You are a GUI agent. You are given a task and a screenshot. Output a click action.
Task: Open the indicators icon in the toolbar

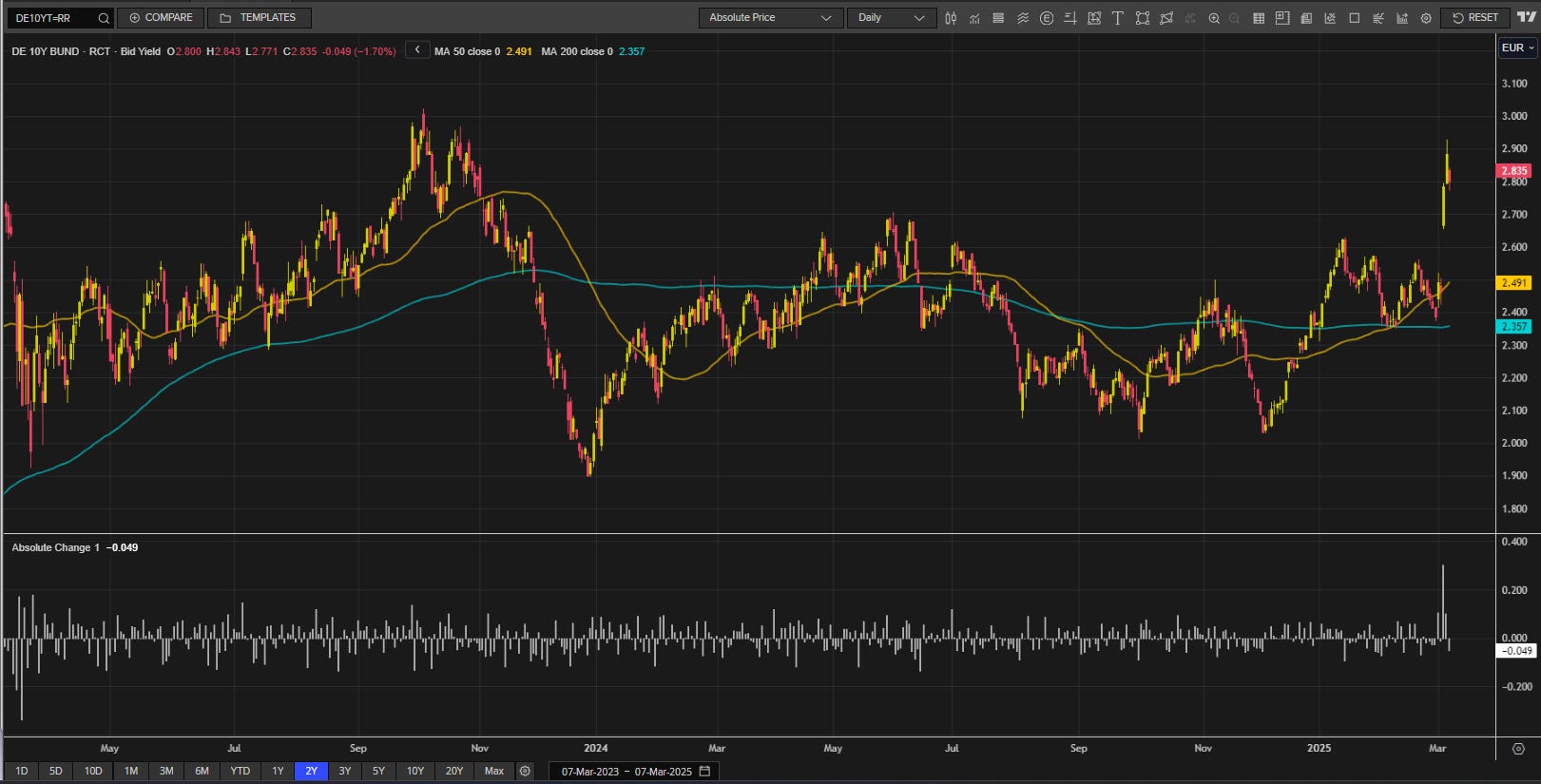(974, 18)
